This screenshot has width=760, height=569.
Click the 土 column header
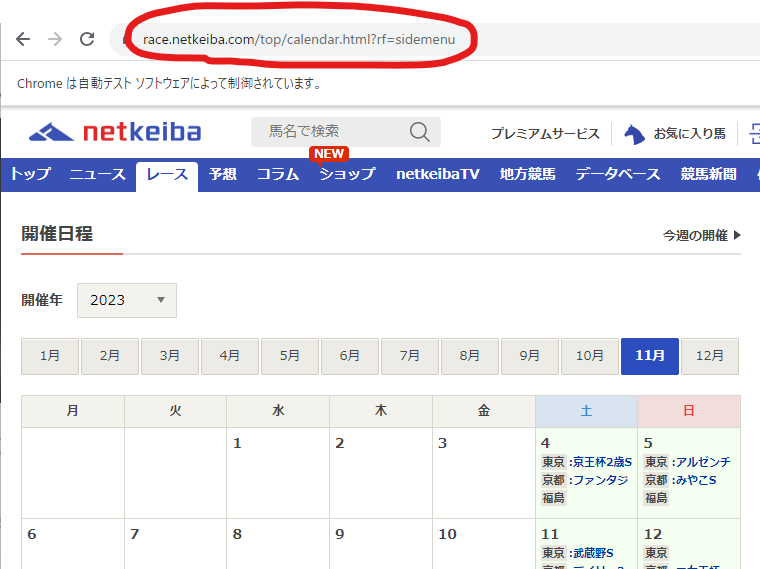tap(586, 411)
